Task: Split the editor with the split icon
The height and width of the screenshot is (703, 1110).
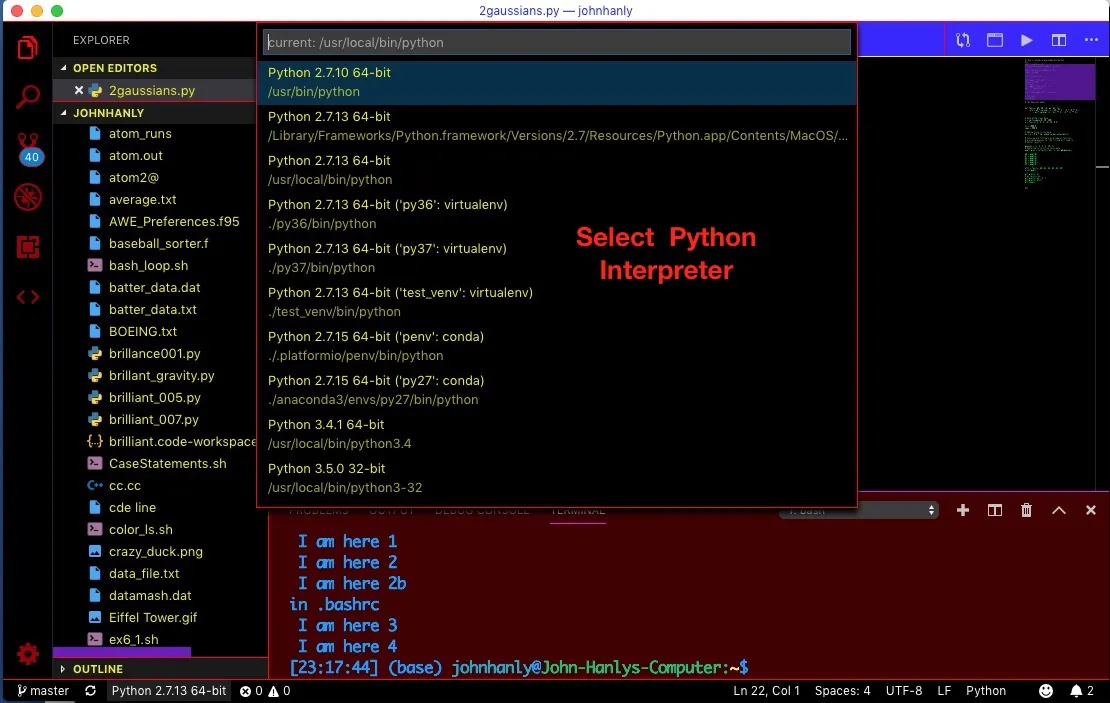Action: point(1058,40)
